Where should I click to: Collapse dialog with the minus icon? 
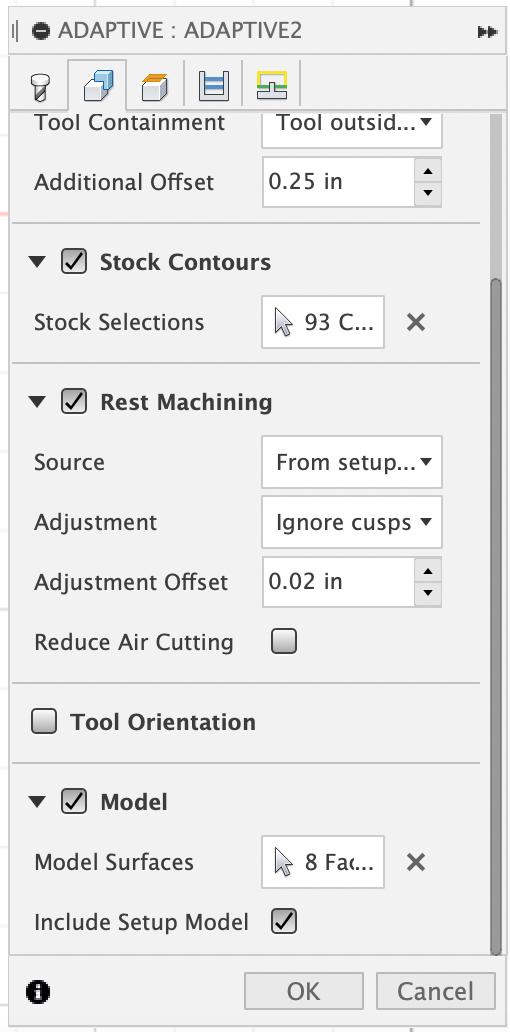point(41,31)
